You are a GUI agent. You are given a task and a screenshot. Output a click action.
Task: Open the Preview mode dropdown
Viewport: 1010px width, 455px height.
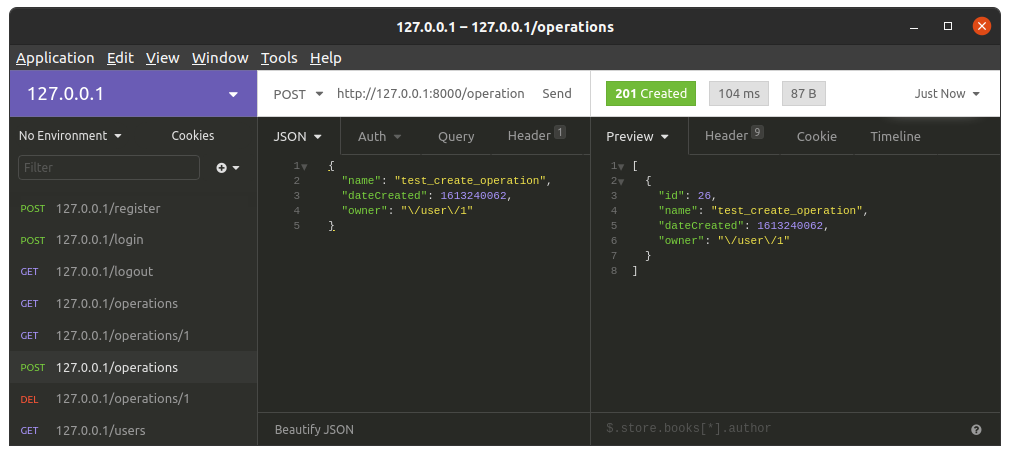(x=637, y=137)
